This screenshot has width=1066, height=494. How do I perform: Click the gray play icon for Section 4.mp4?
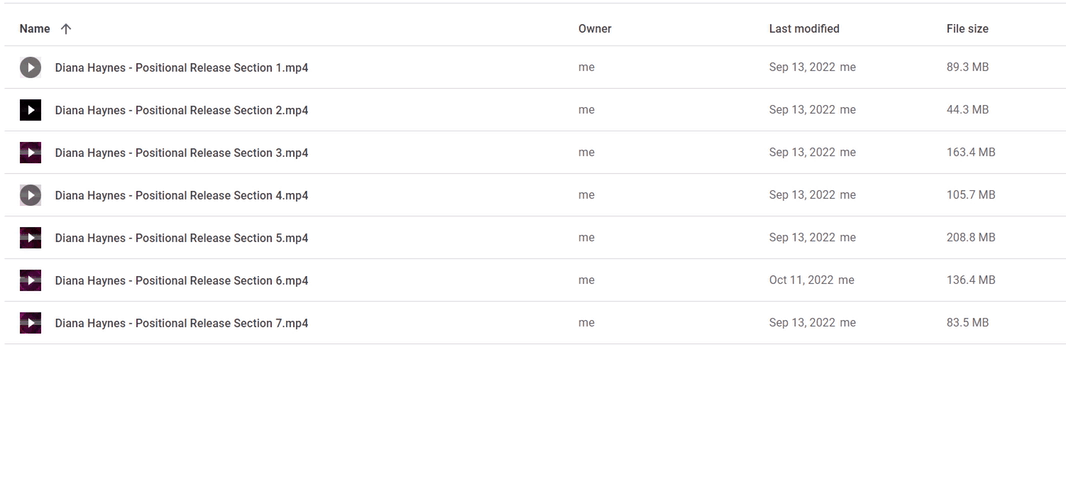[x=30, y=195]
